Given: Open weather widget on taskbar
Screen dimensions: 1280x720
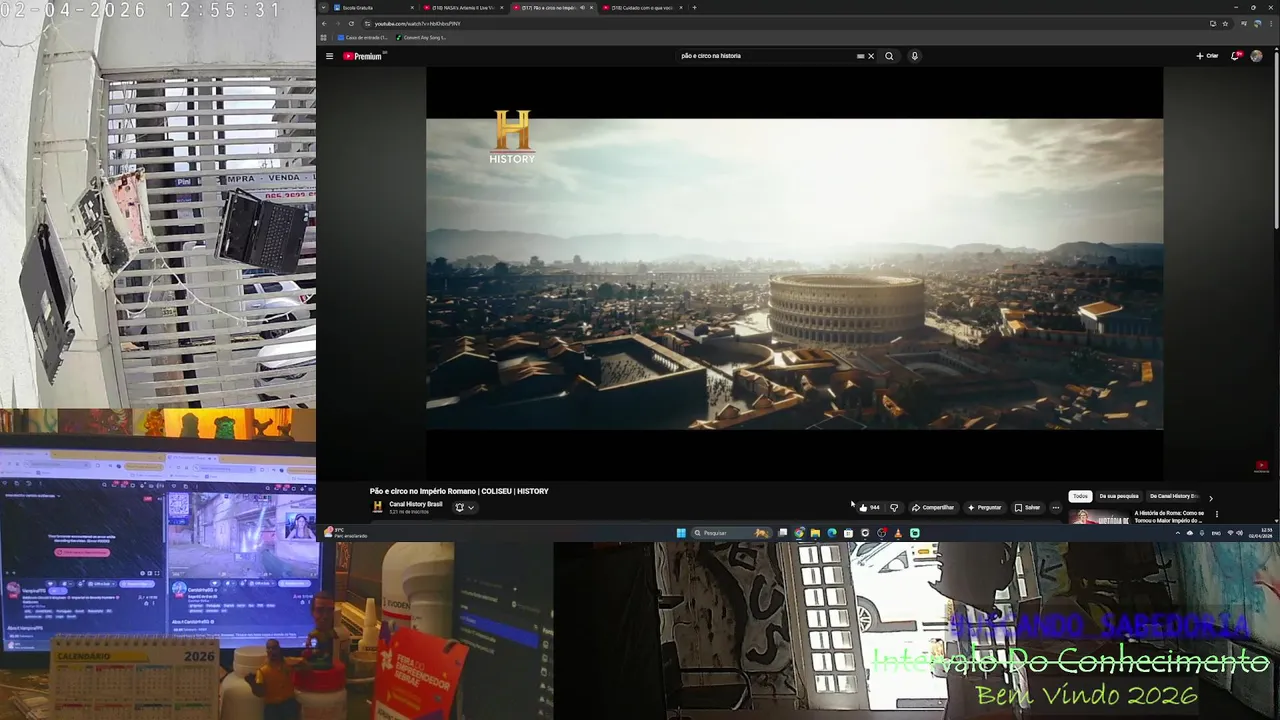Looking at the screenshot, I should click(x=344, y=533).
